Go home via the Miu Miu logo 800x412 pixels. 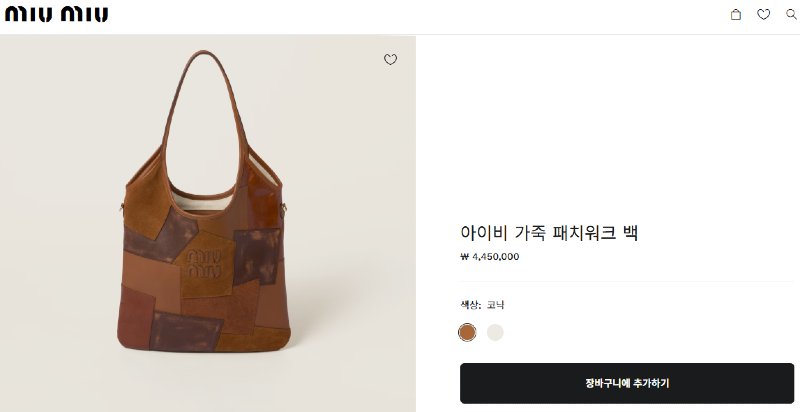tap(56, 14)
